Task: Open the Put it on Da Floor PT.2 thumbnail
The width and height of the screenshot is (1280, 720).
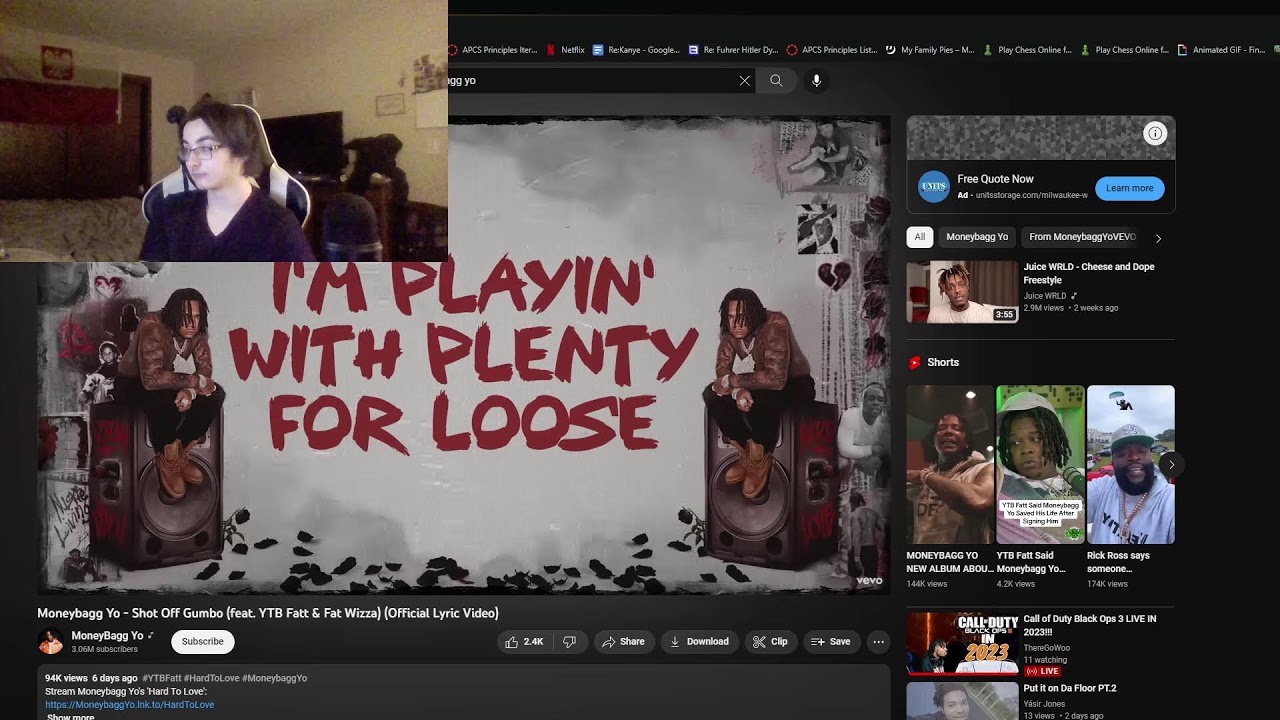Action: 962,701
